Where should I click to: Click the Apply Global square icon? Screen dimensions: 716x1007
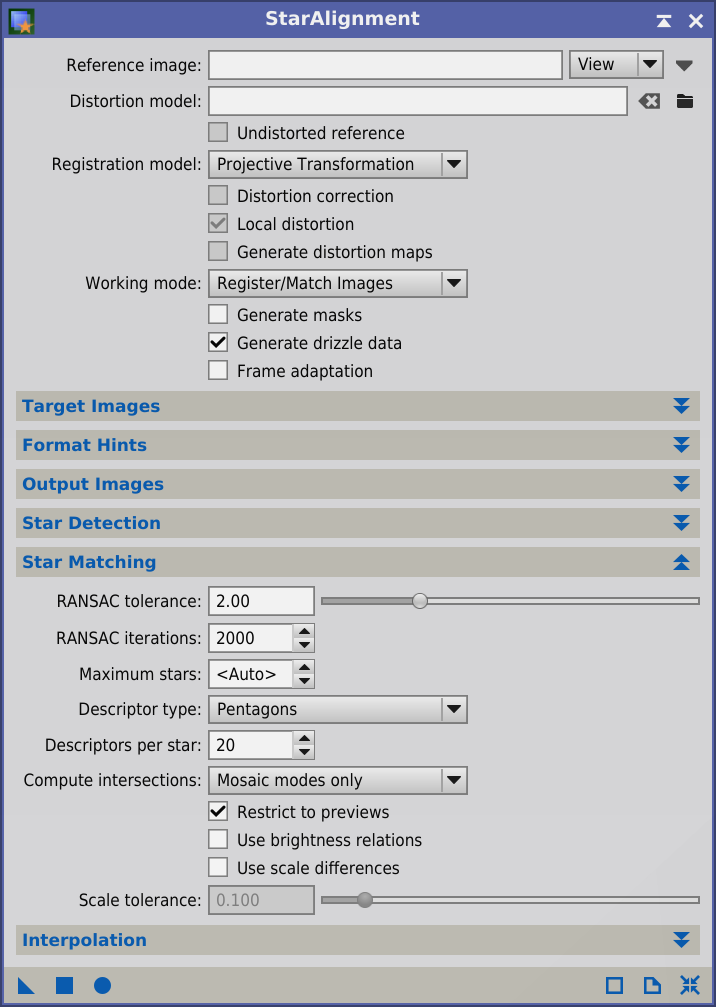(x=64, y=985)
